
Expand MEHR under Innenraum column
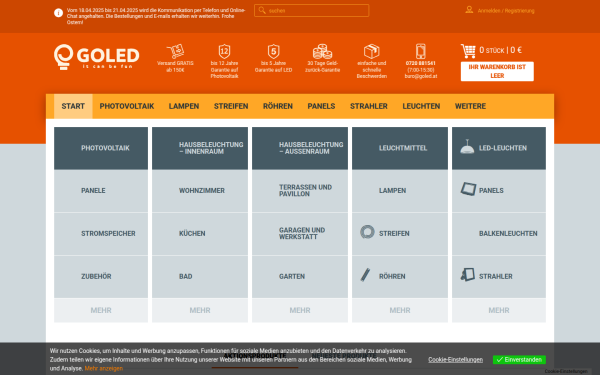[x=200, y=310]
